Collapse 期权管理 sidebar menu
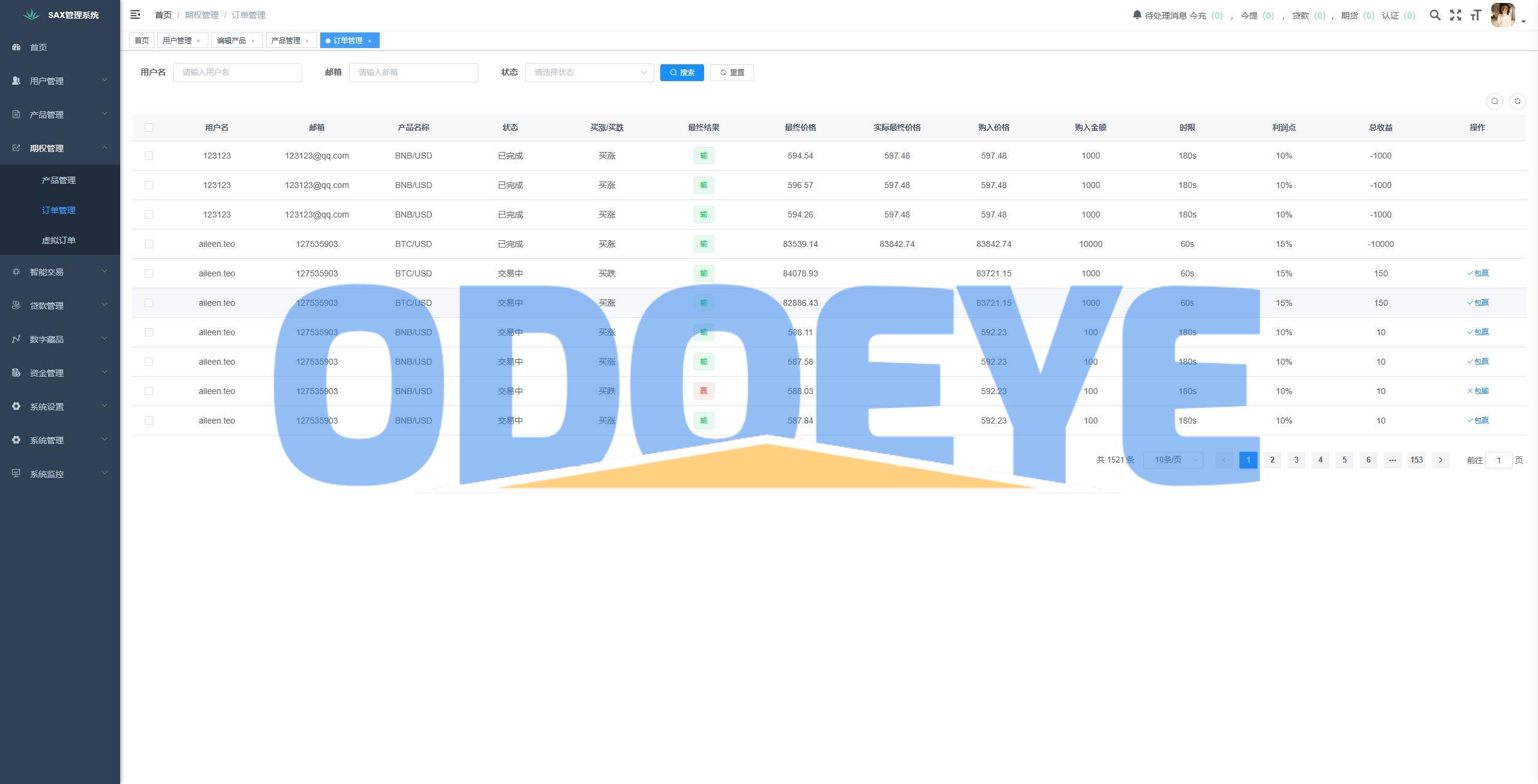 click(60, 148)
